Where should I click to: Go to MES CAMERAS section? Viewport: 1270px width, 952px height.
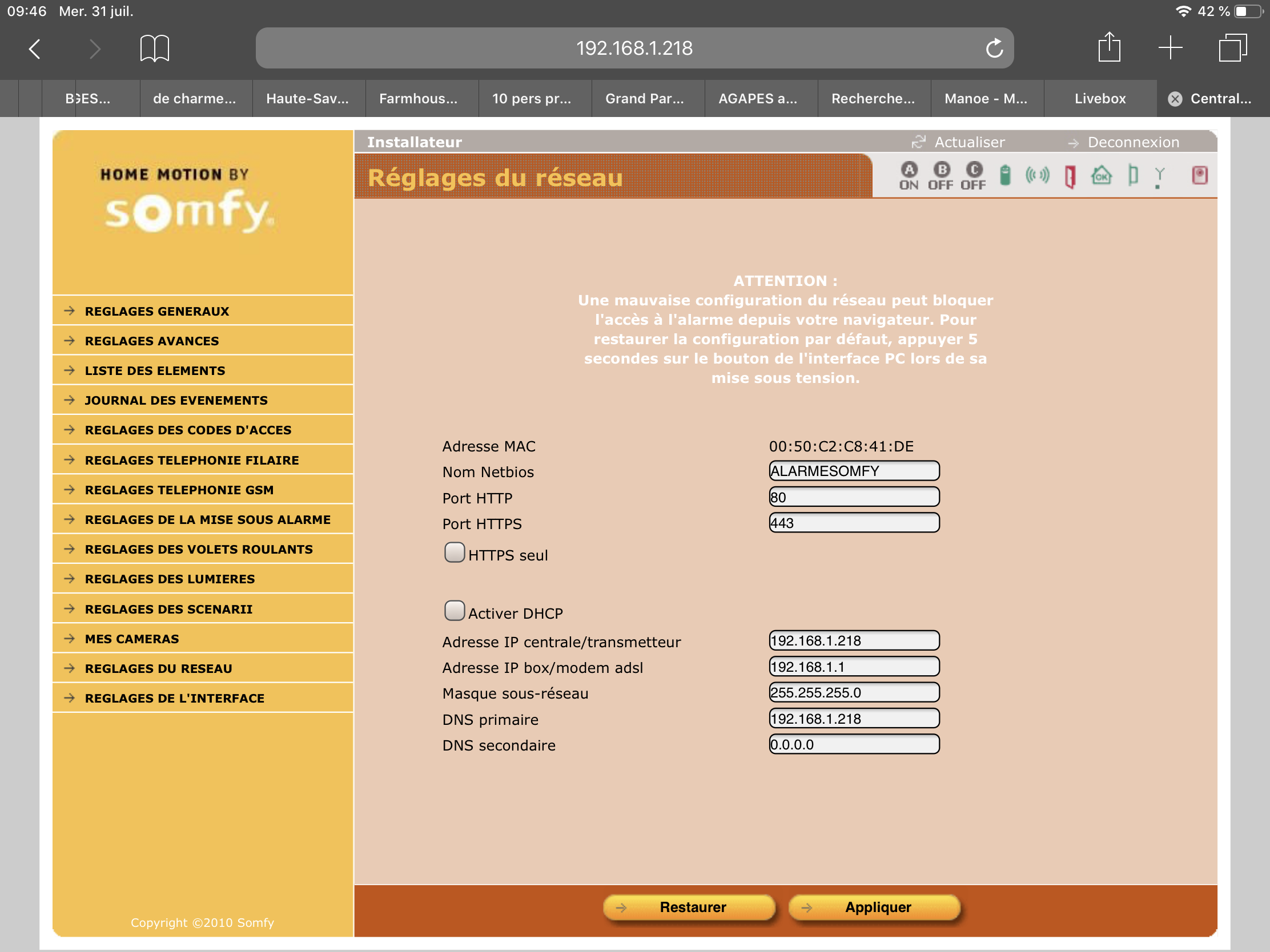131,639
